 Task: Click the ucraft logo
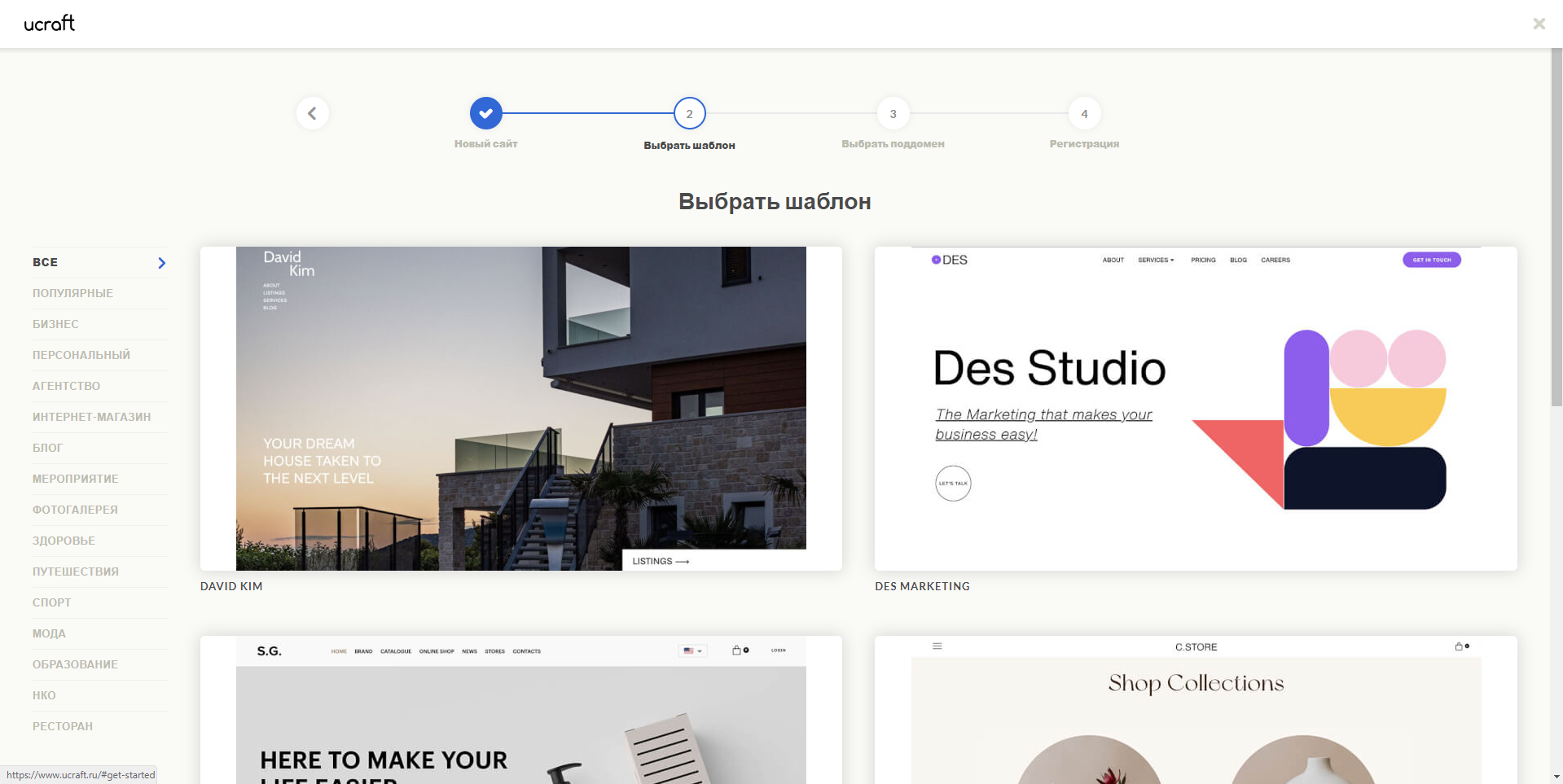tap(50, 24)
